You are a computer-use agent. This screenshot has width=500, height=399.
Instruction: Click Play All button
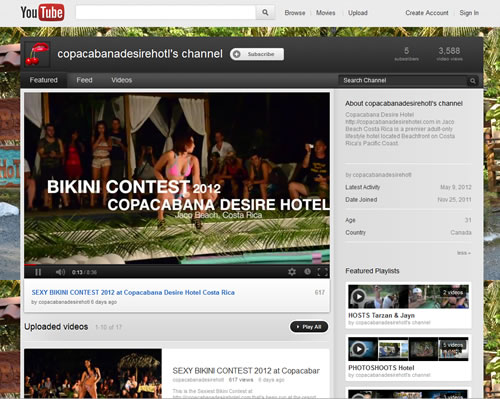pyautogui.click(x=309, y=327)
